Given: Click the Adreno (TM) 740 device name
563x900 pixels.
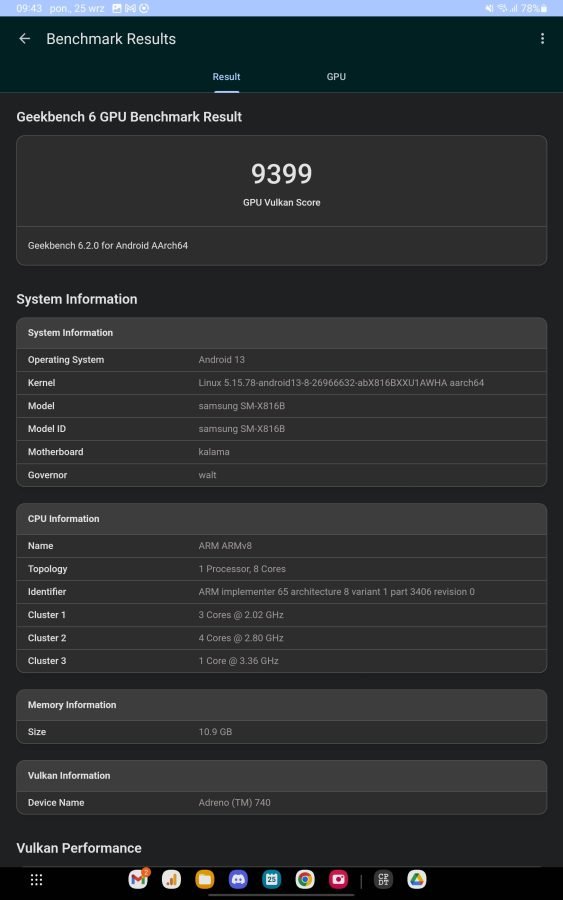Looking at the screenshot, I should 234,802.
